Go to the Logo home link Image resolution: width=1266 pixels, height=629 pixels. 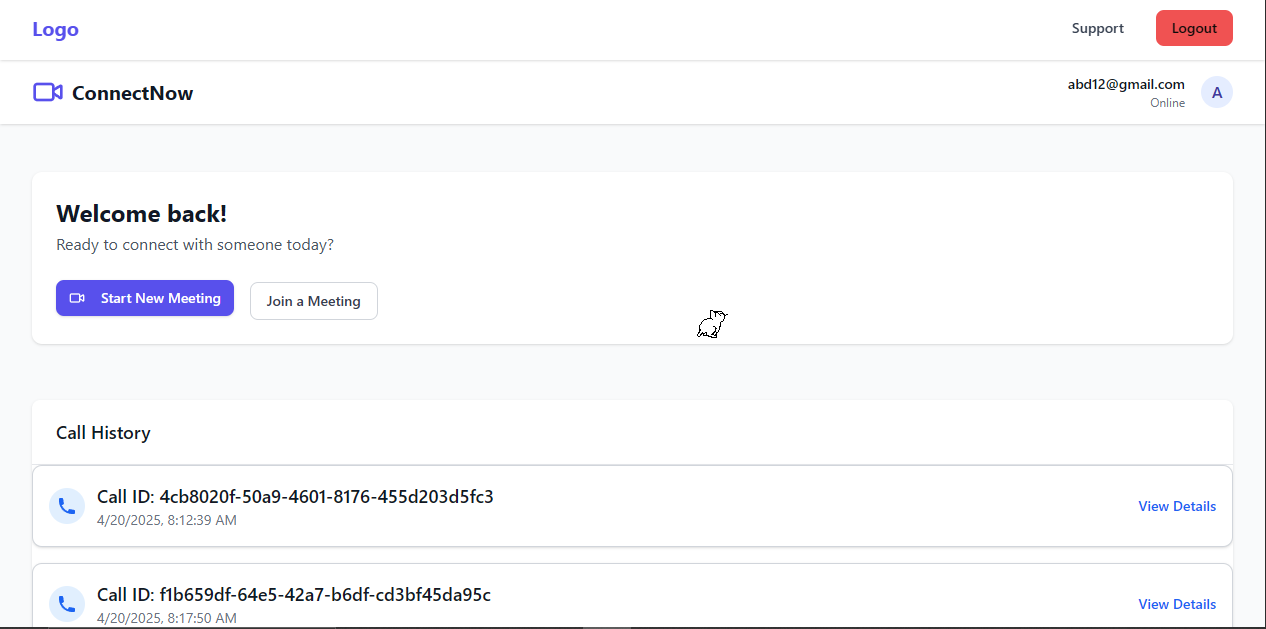click(55, 29)
